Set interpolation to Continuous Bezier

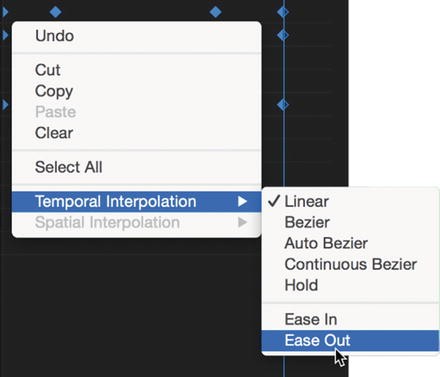350,264
